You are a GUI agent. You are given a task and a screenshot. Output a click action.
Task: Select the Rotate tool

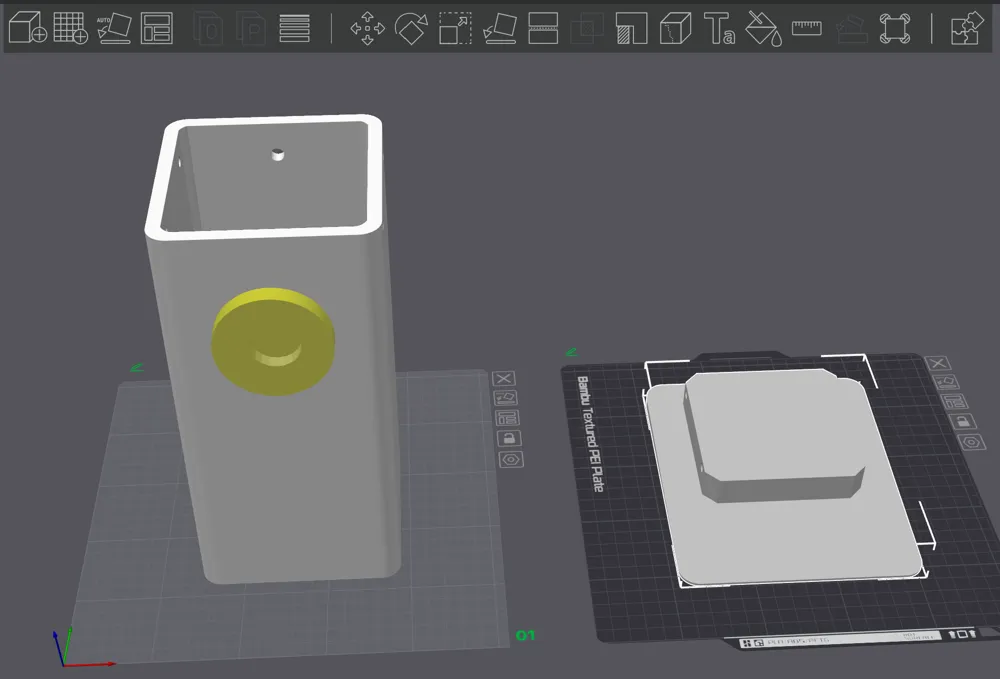[x=411, y=29]
